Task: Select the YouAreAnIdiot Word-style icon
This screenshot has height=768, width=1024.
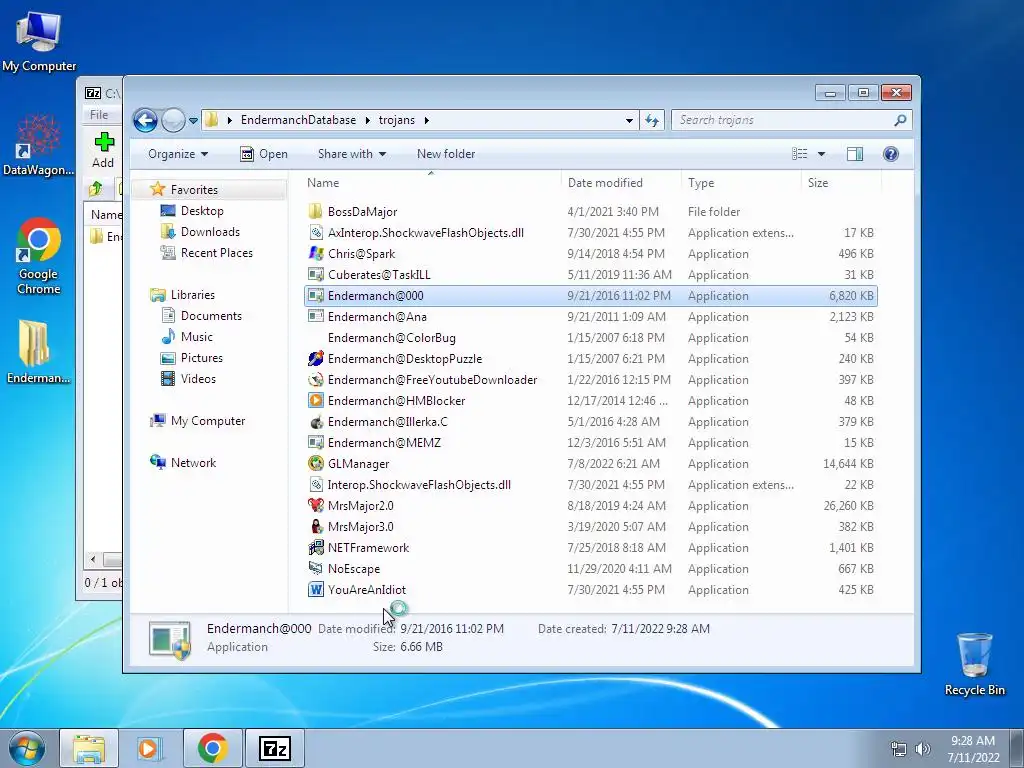Action: point(315,589)
